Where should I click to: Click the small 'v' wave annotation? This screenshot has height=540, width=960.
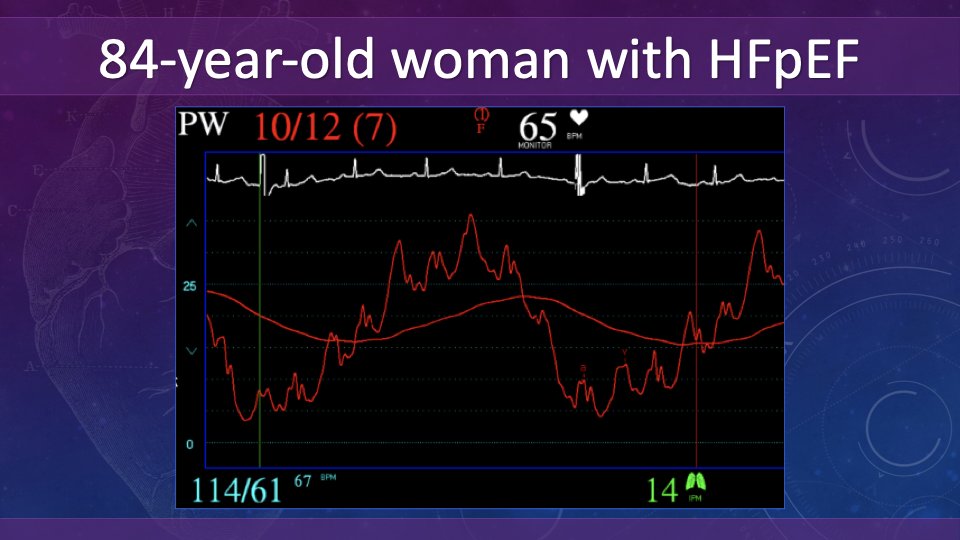tap(624, 352)
